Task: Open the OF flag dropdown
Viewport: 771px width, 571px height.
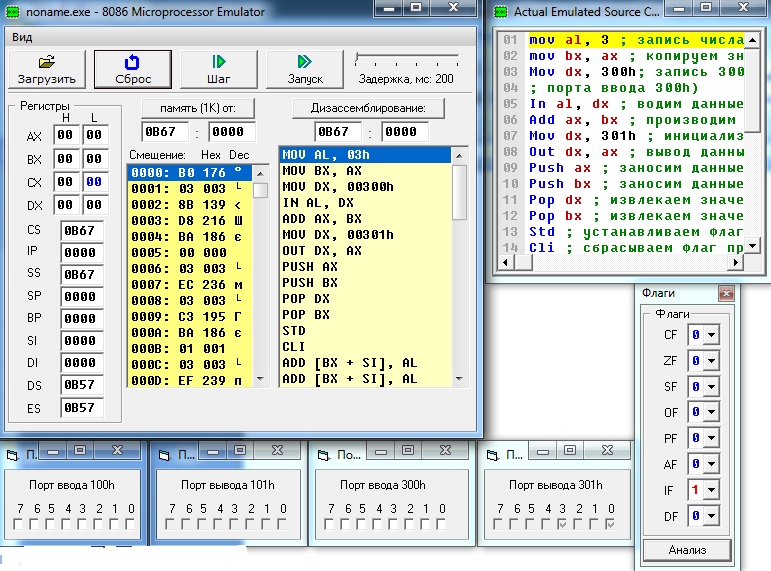Action: (x=712, y=412)
